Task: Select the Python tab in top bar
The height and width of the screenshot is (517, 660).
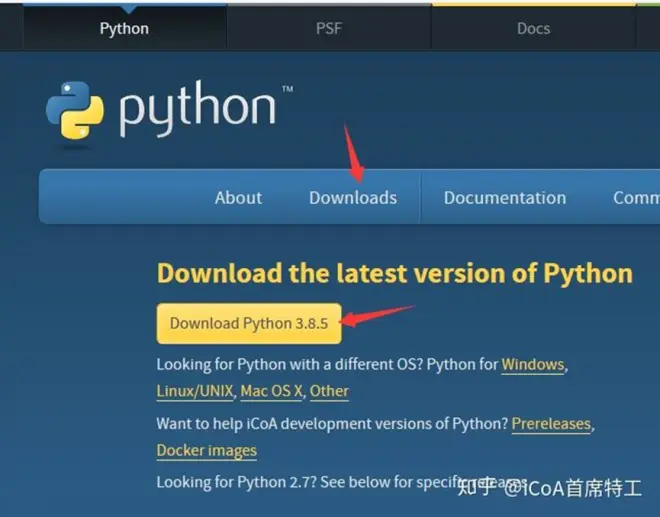Action: coord(125,29)
